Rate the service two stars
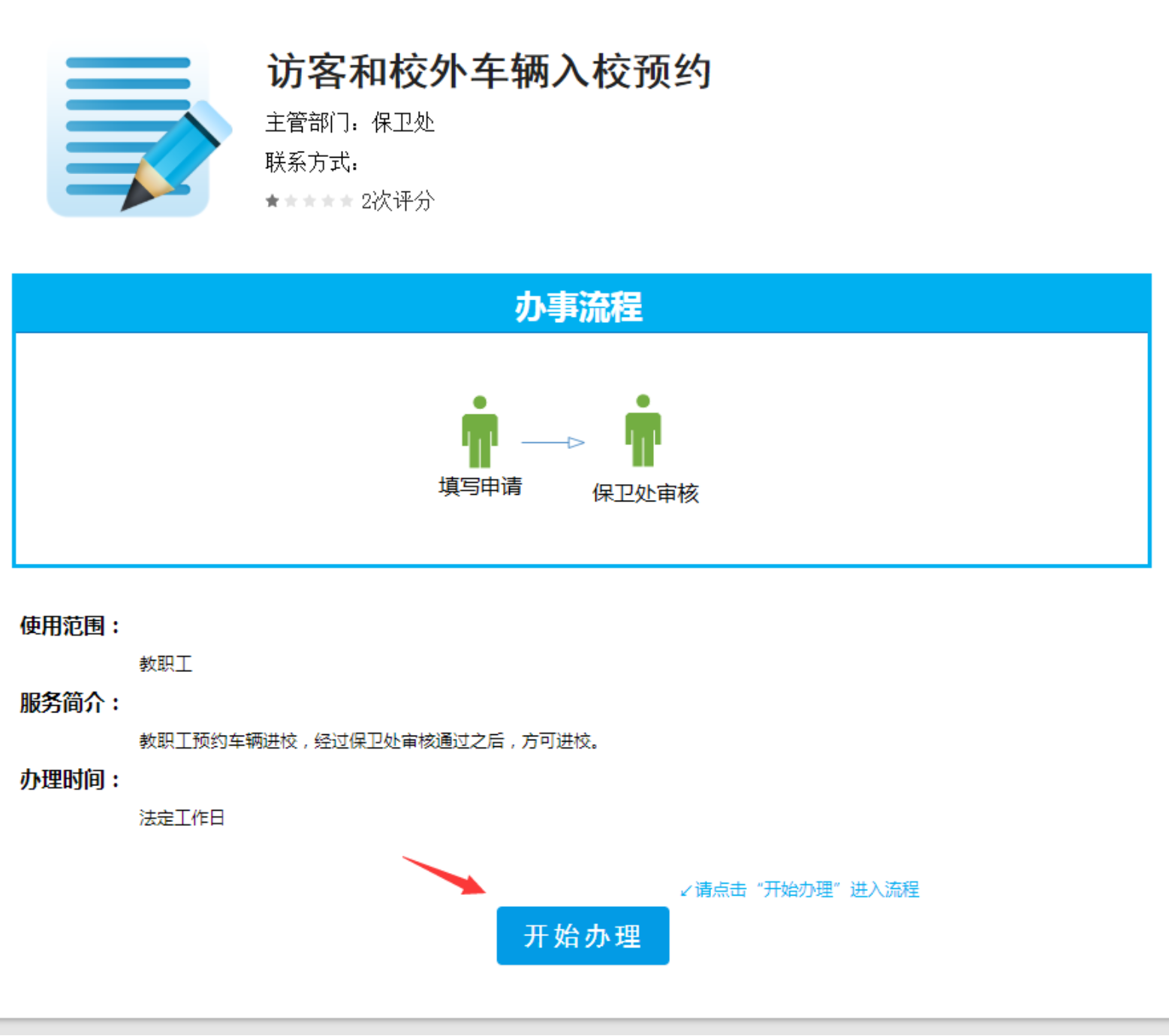This screenshot has width=1169, height=1036. 291,201
